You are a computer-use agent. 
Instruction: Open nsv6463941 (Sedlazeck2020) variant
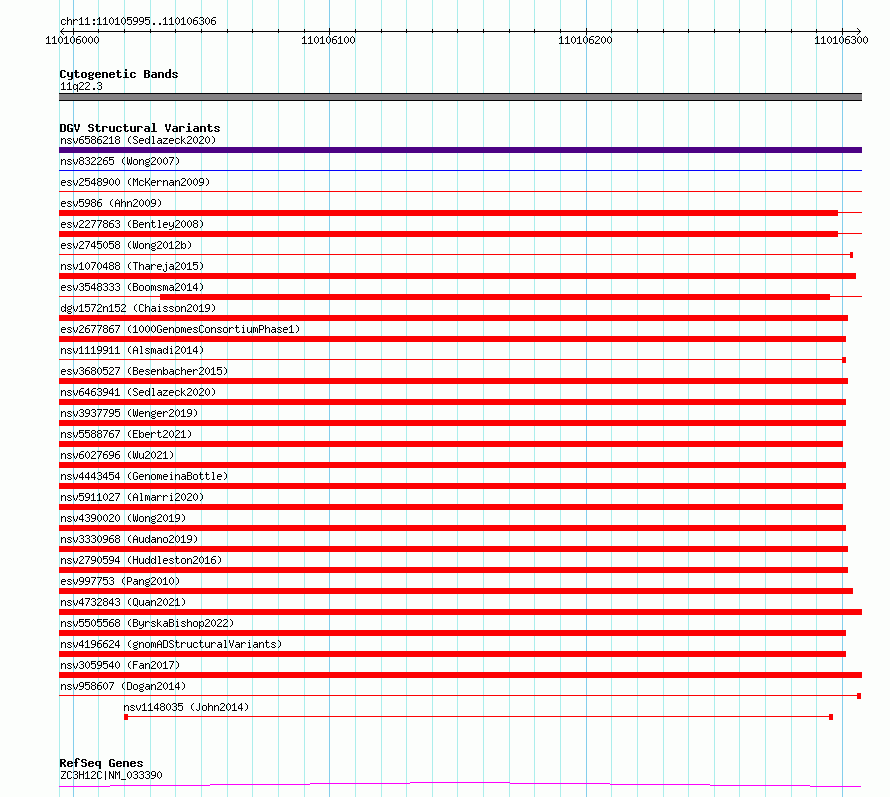(x=138, y=392)
